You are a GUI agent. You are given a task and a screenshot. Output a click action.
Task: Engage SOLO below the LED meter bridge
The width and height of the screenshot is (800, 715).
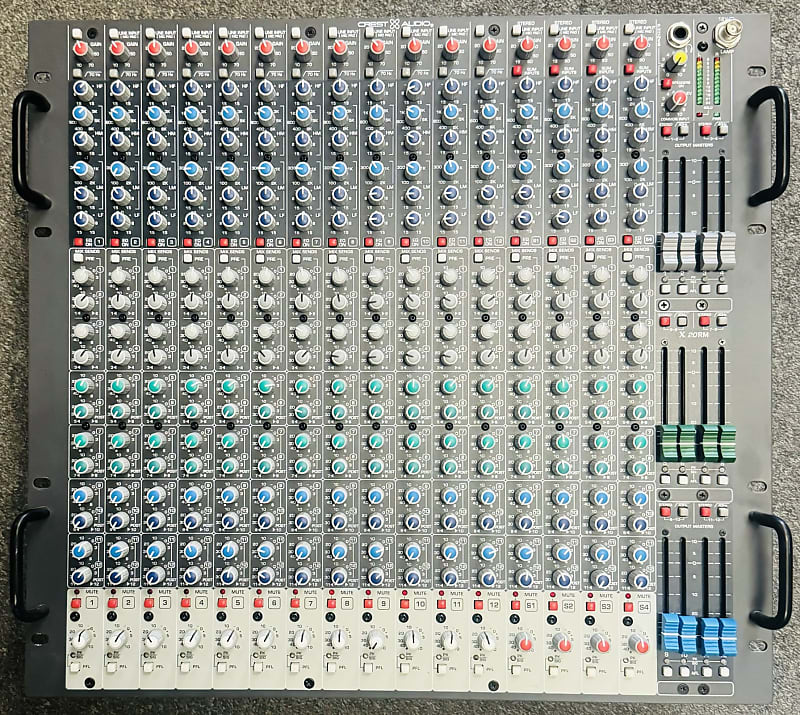(700, 113)
